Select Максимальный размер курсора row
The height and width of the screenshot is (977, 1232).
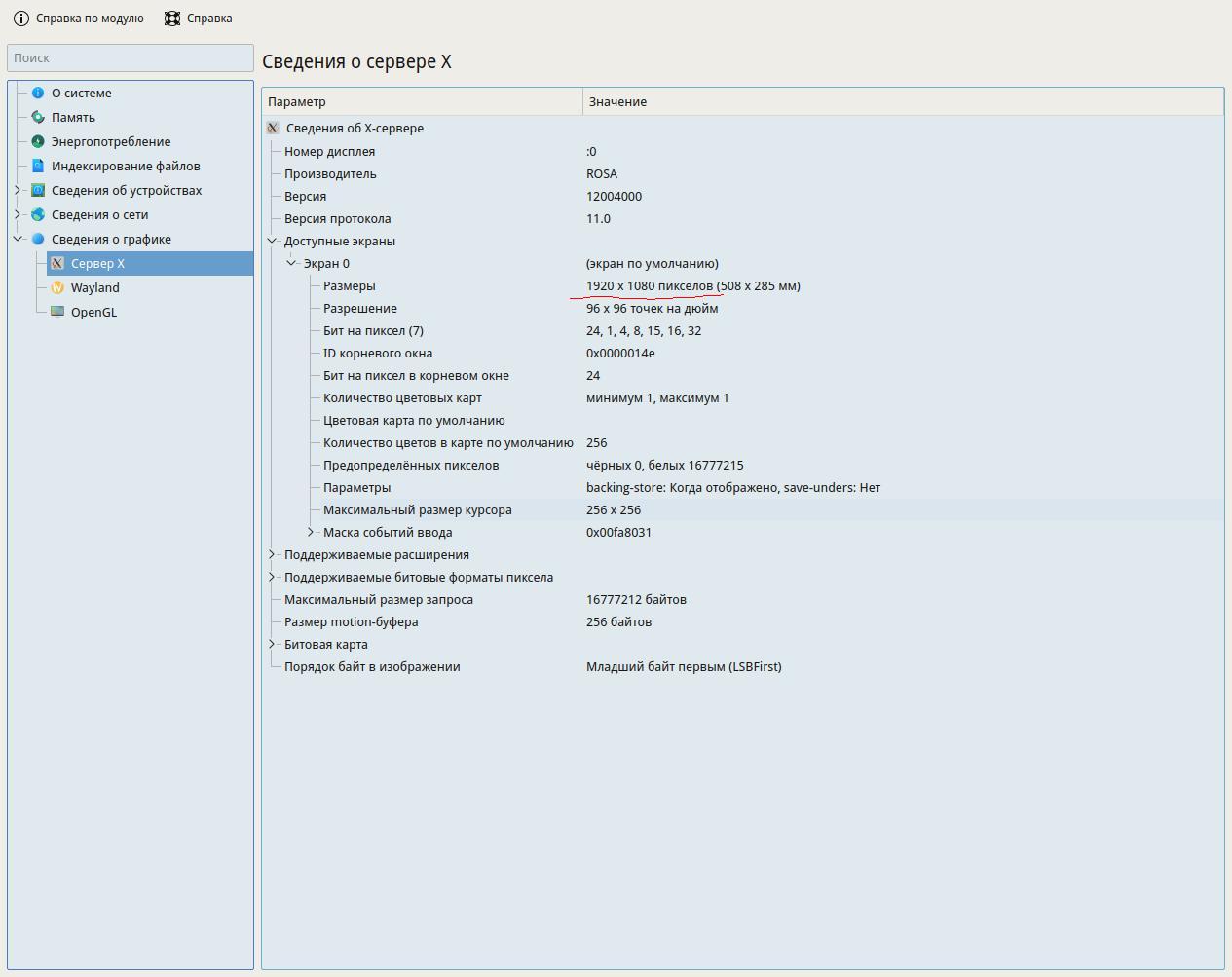pos(743,509)
